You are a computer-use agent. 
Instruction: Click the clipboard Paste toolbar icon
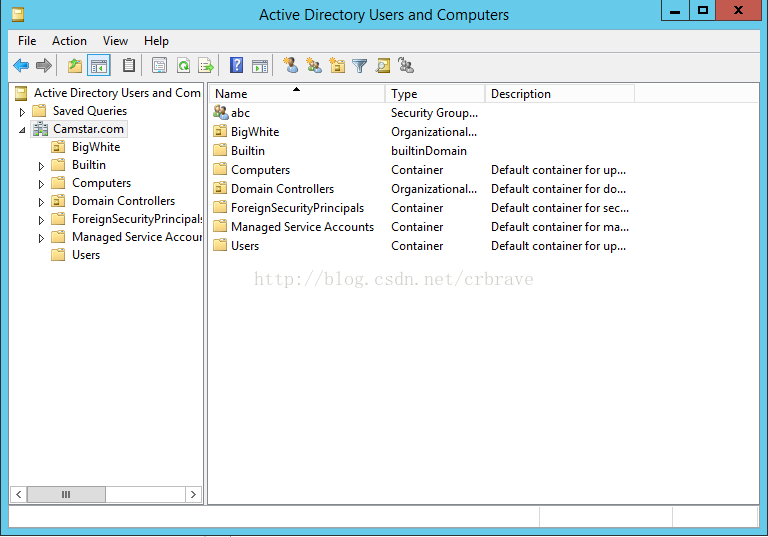pos(129,65)
